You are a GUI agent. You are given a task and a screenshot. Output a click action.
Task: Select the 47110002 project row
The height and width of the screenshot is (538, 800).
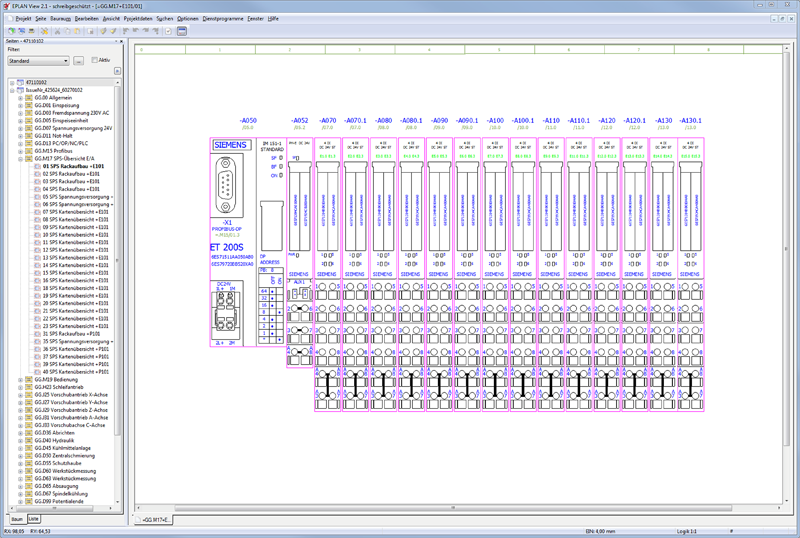pyautogui.click(x=36, y=82)
